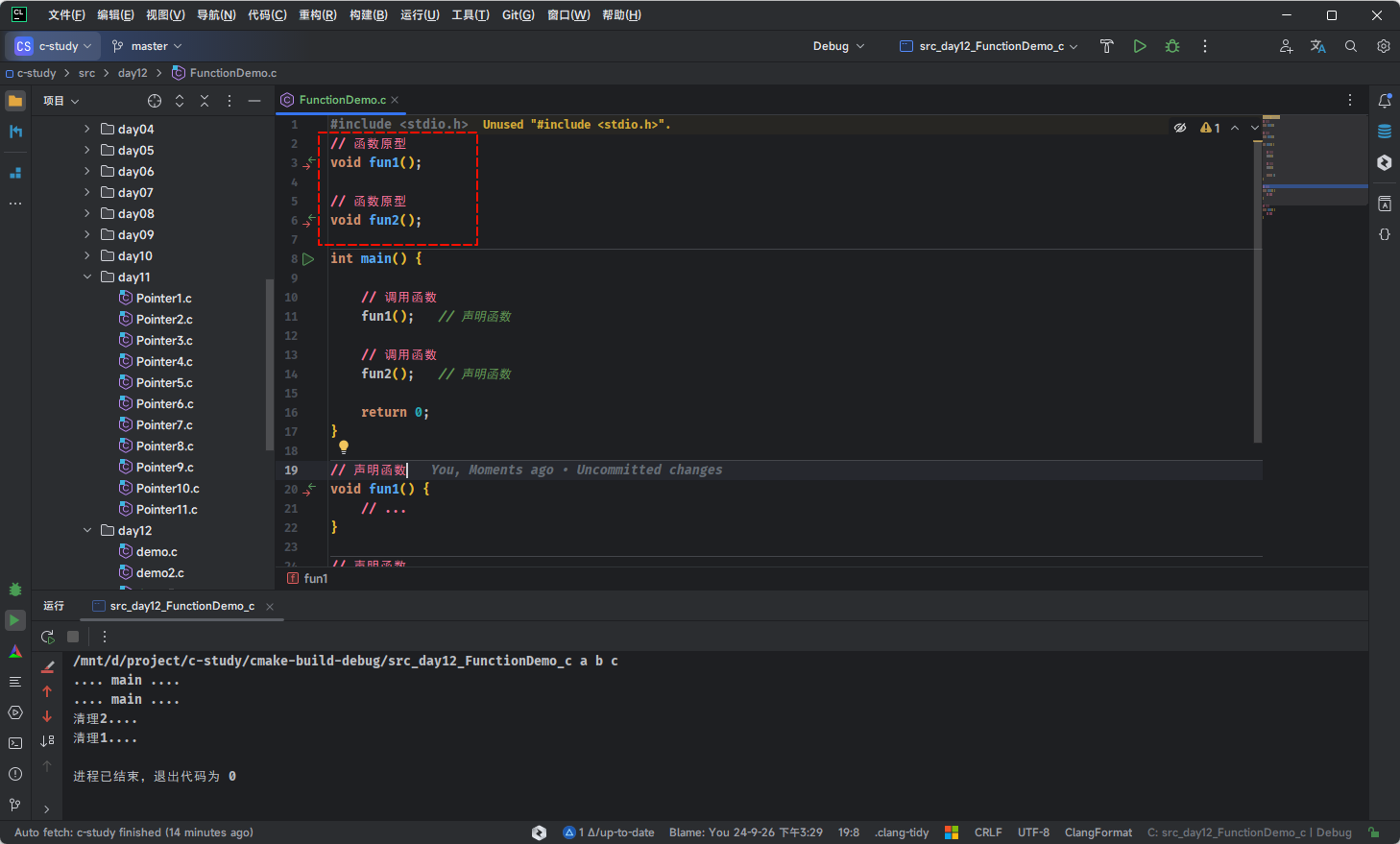Screen dimensions: 1400x844
Task: Open the Terminal tool window icon
Action: (15, 743)
